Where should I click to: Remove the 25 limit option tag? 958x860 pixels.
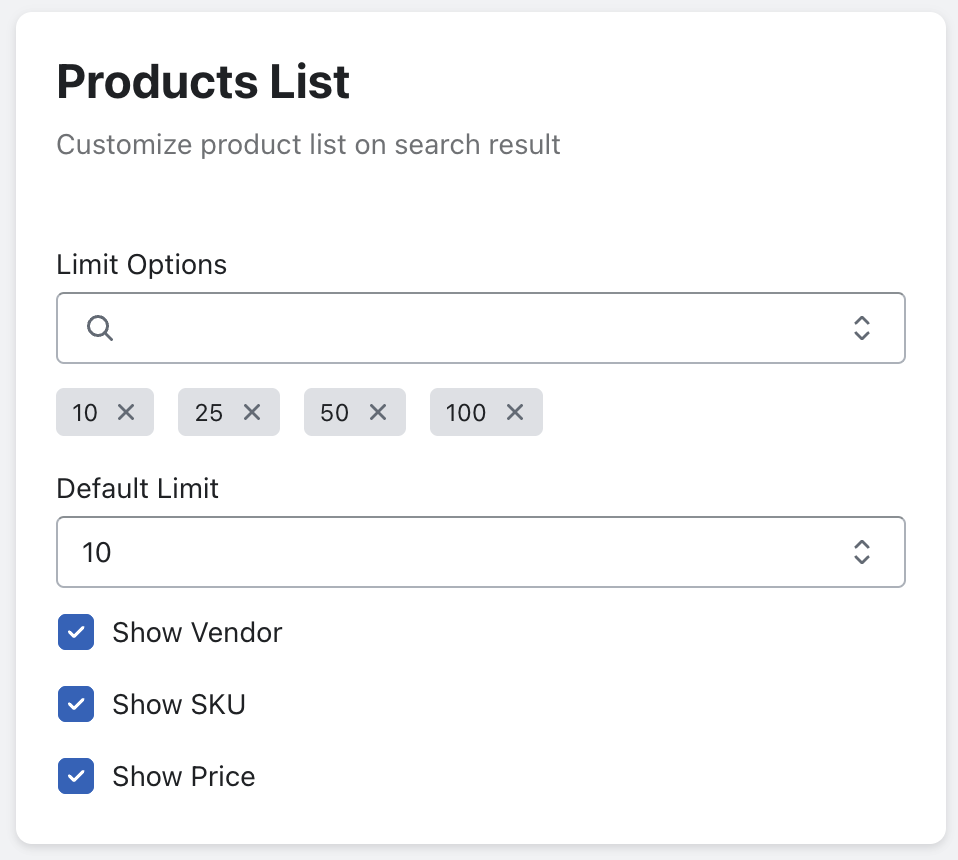tap(252, 412)
